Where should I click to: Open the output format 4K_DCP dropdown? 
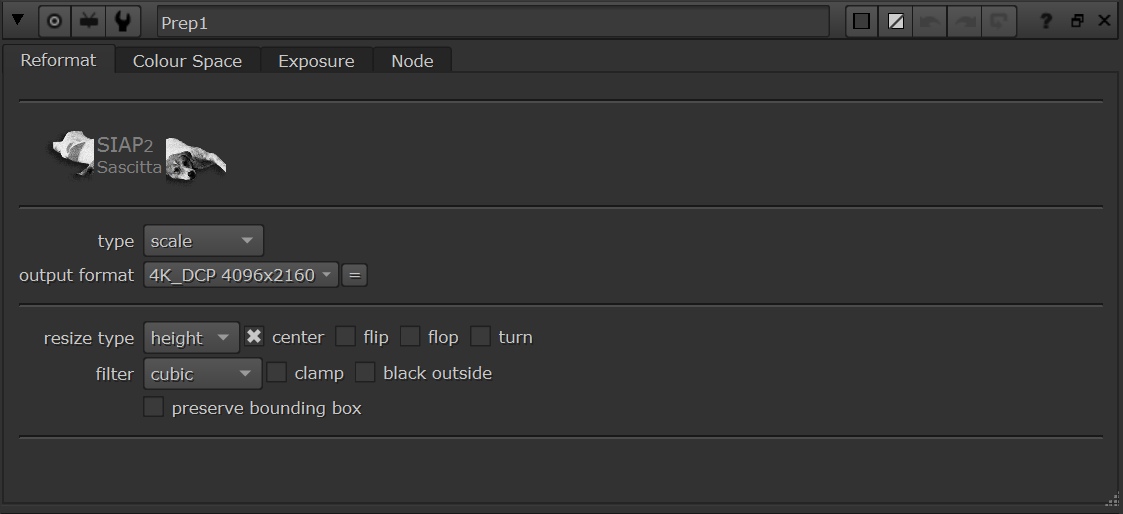click(241, 275)
